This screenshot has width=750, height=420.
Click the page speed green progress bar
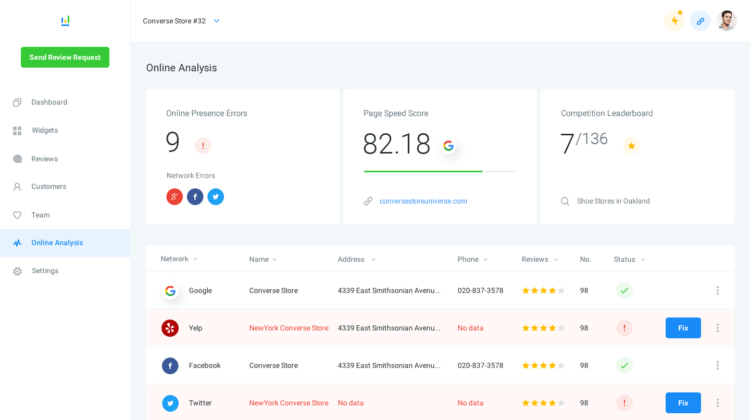point(423,171)
